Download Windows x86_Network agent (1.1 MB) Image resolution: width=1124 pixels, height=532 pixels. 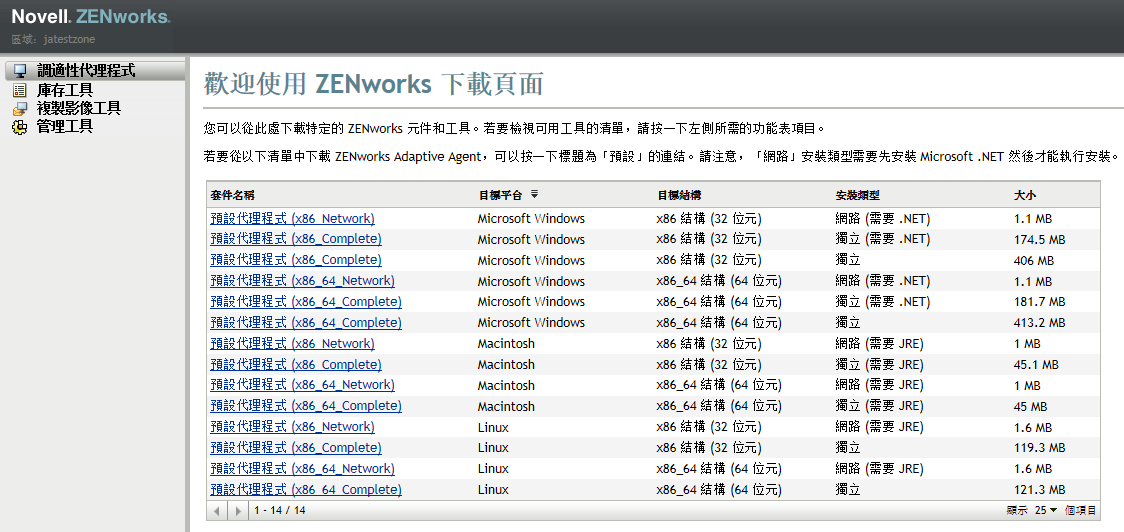click(292, 219)
